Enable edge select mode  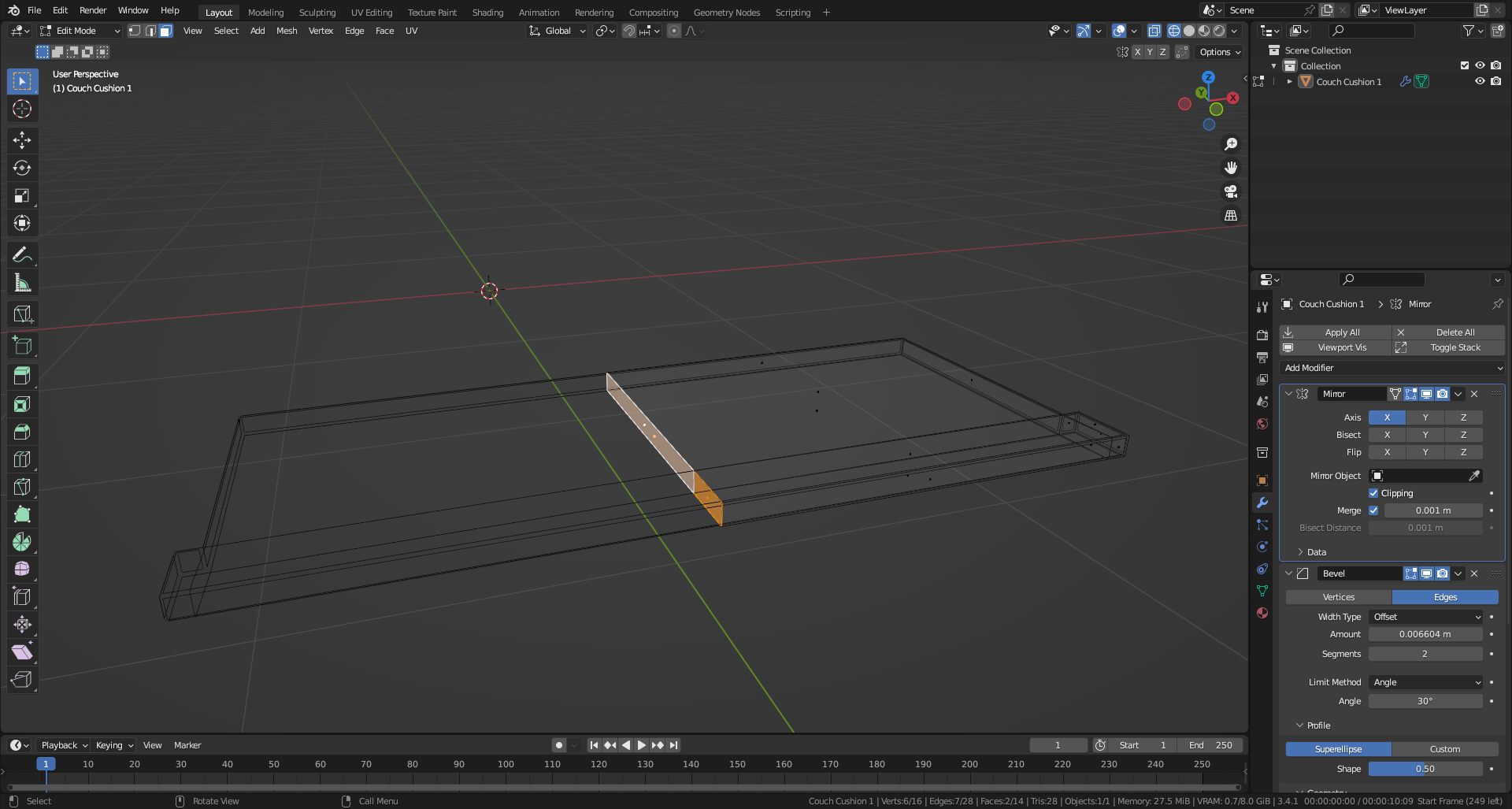(x=150, y=31)
